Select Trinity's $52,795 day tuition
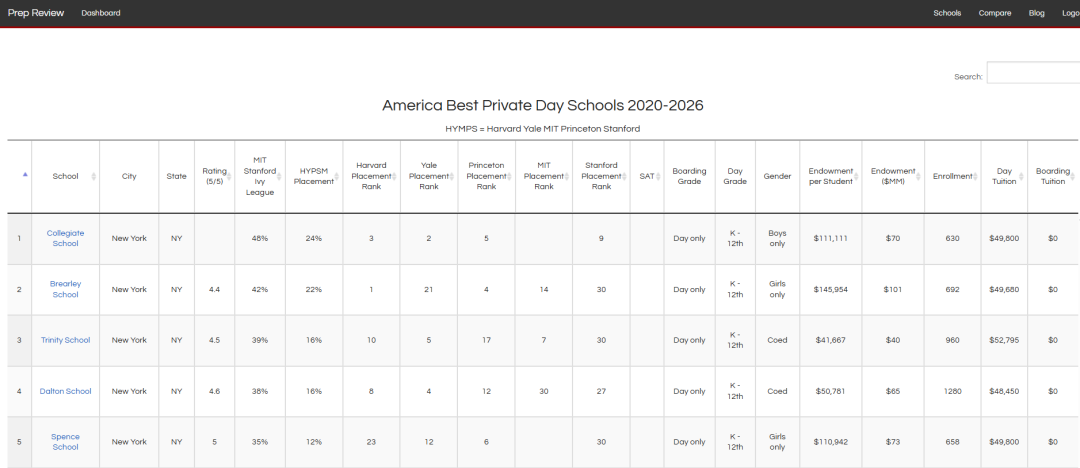This screenshot has width=1080, height=468. pos(1004,340)
